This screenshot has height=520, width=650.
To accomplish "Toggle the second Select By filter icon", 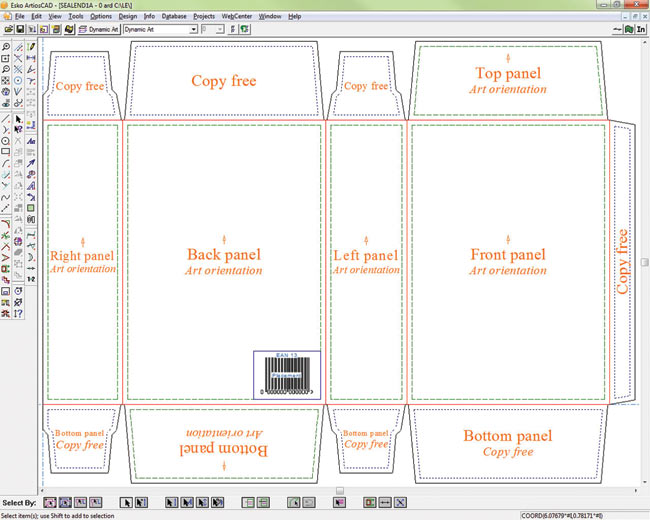I will pos(66,501).
